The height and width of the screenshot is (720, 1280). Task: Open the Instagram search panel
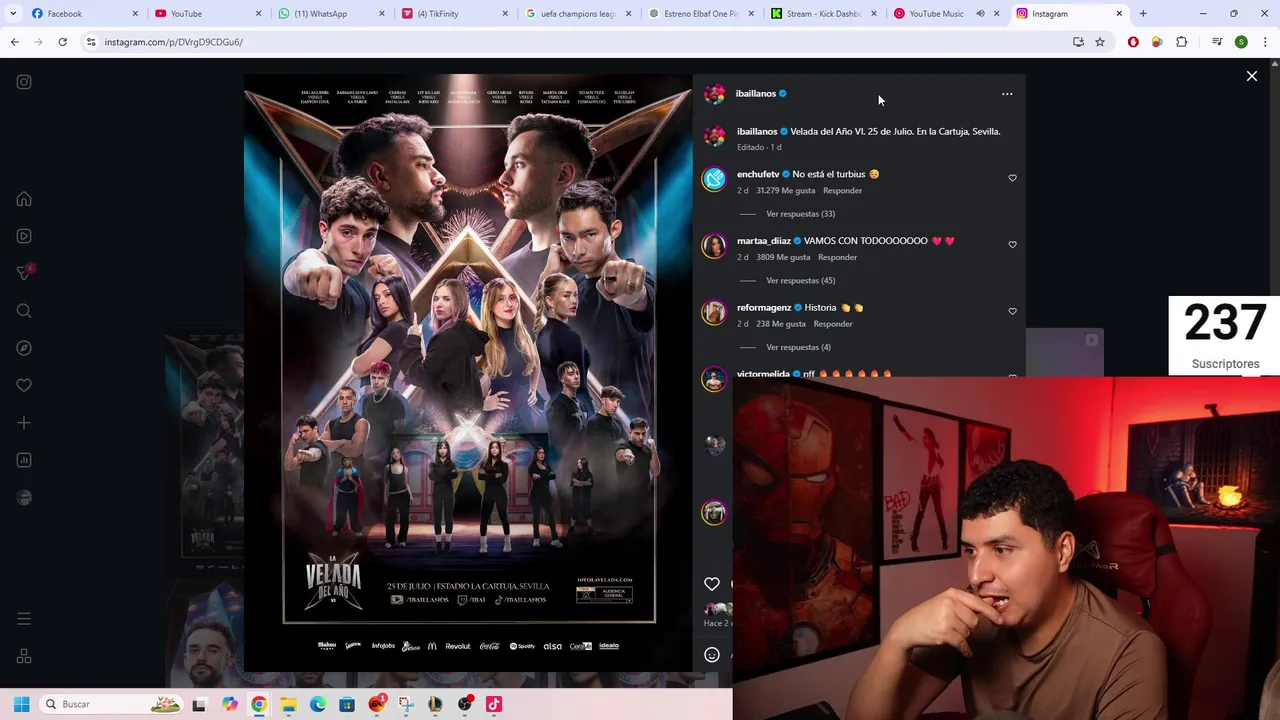[24, 311]
